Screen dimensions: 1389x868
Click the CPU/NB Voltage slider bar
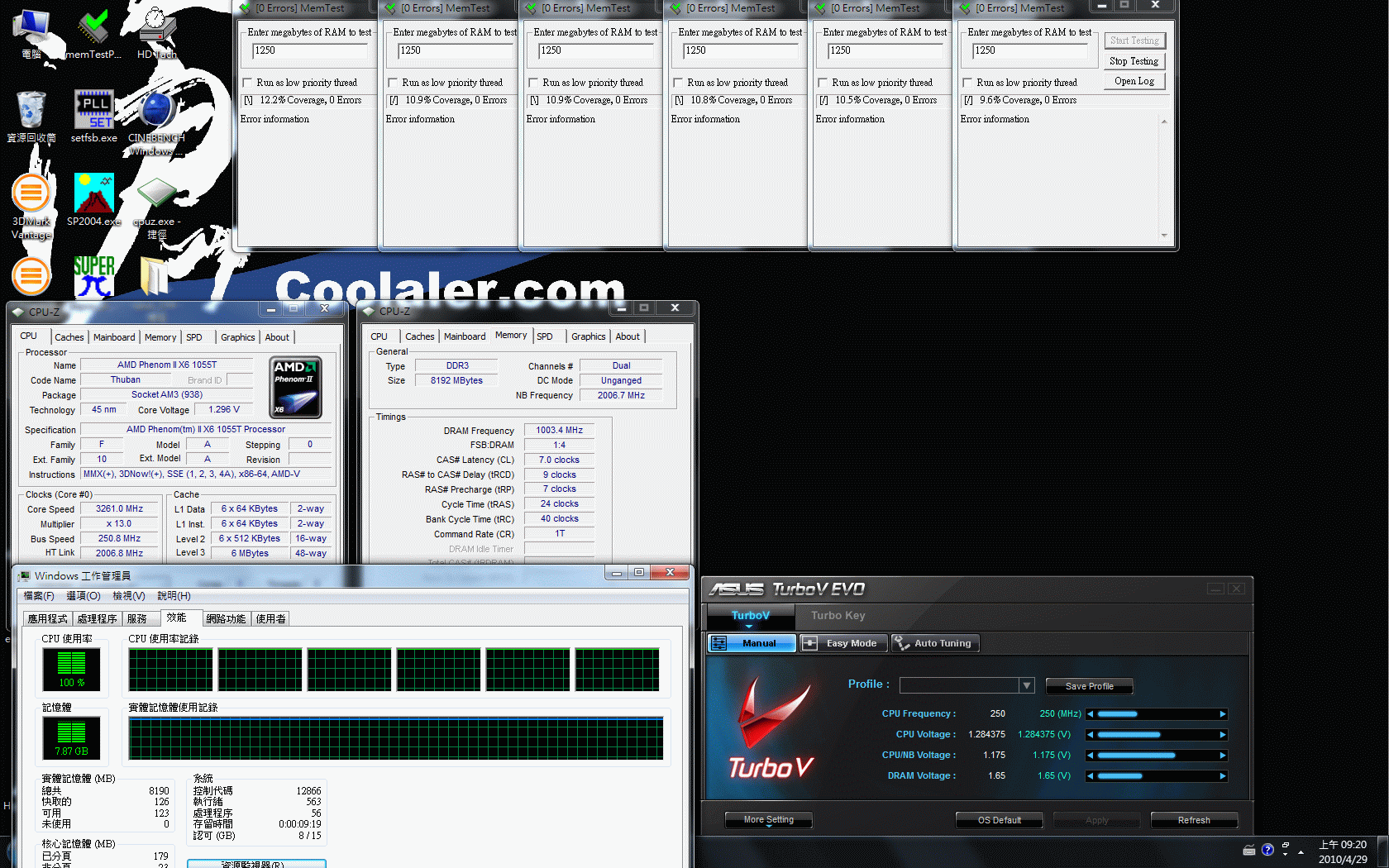[1156, 756]
